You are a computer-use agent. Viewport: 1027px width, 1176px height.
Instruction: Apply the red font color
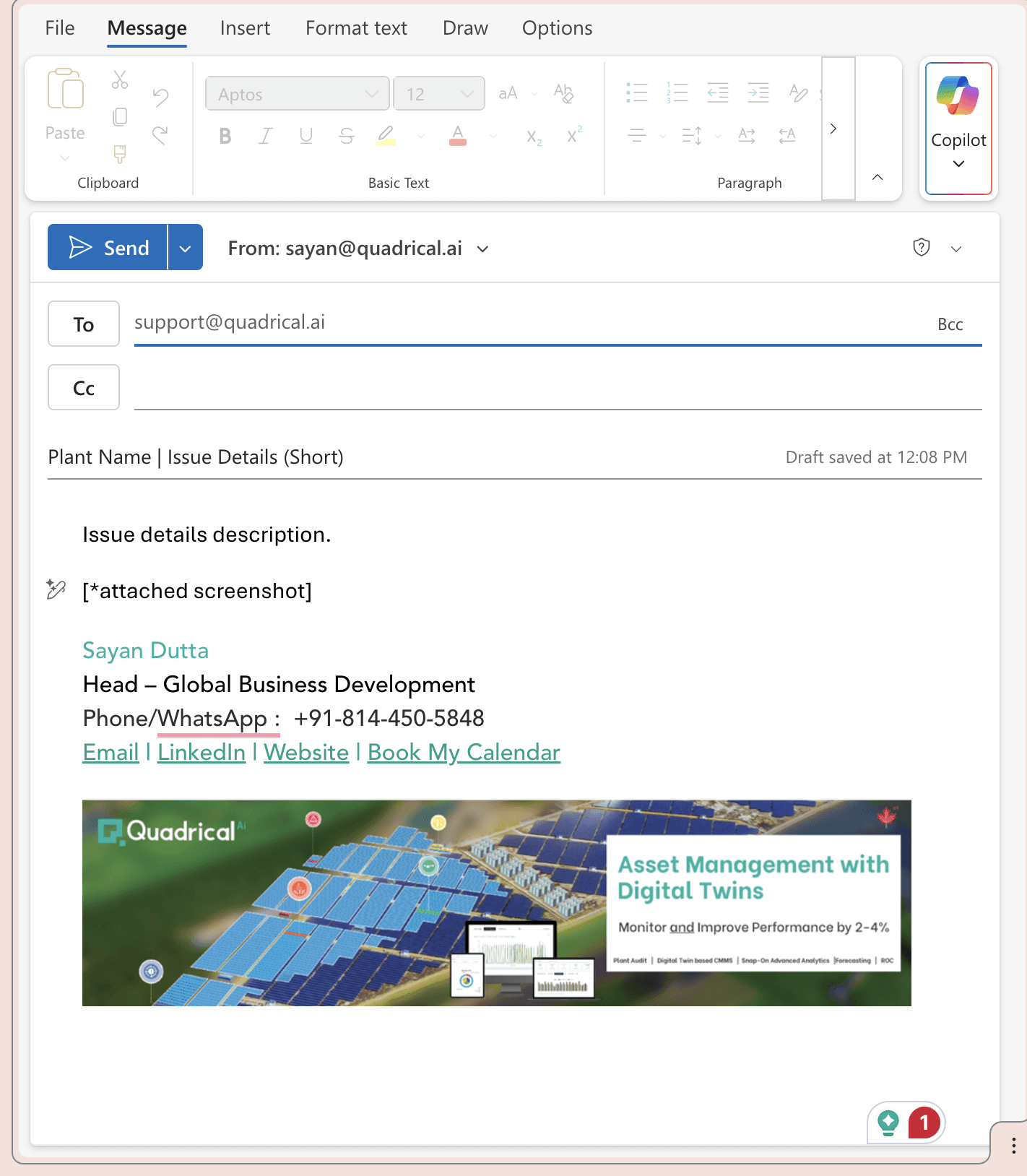point(458,136)
